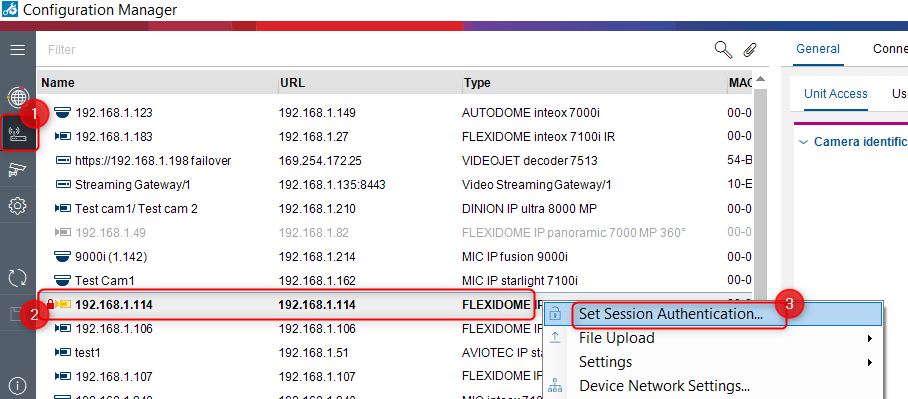Switch to the General tab
Viewport: 908px width, 399px height.
[818, 49]
